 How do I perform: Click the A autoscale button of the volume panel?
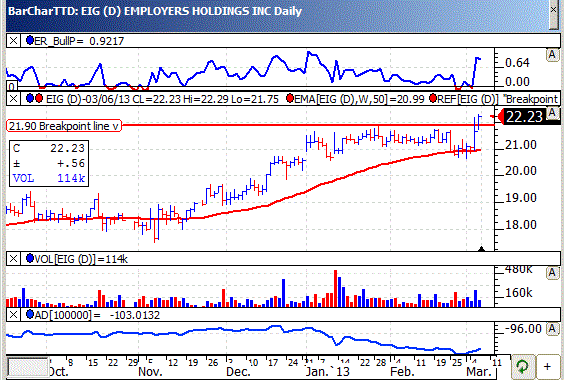tap(552, 273)
